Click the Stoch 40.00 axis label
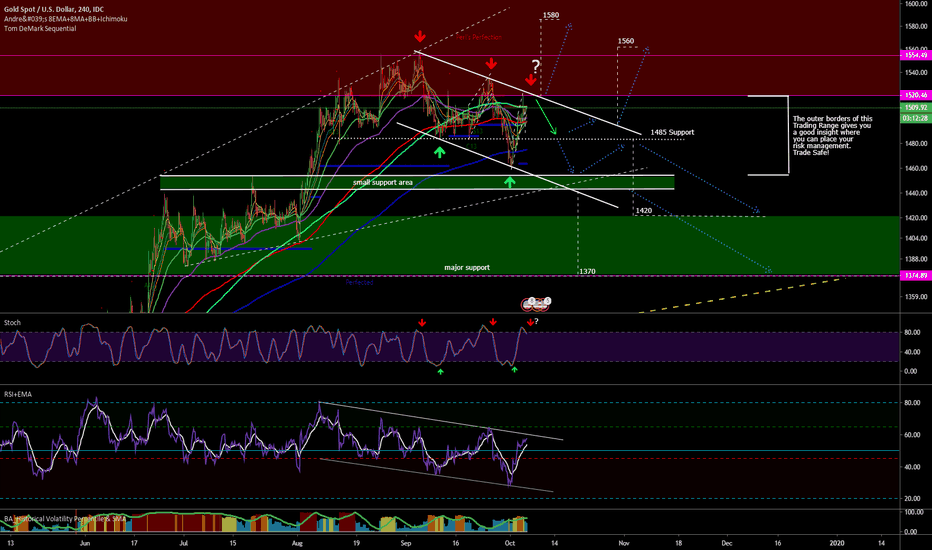 coord(911,352)
